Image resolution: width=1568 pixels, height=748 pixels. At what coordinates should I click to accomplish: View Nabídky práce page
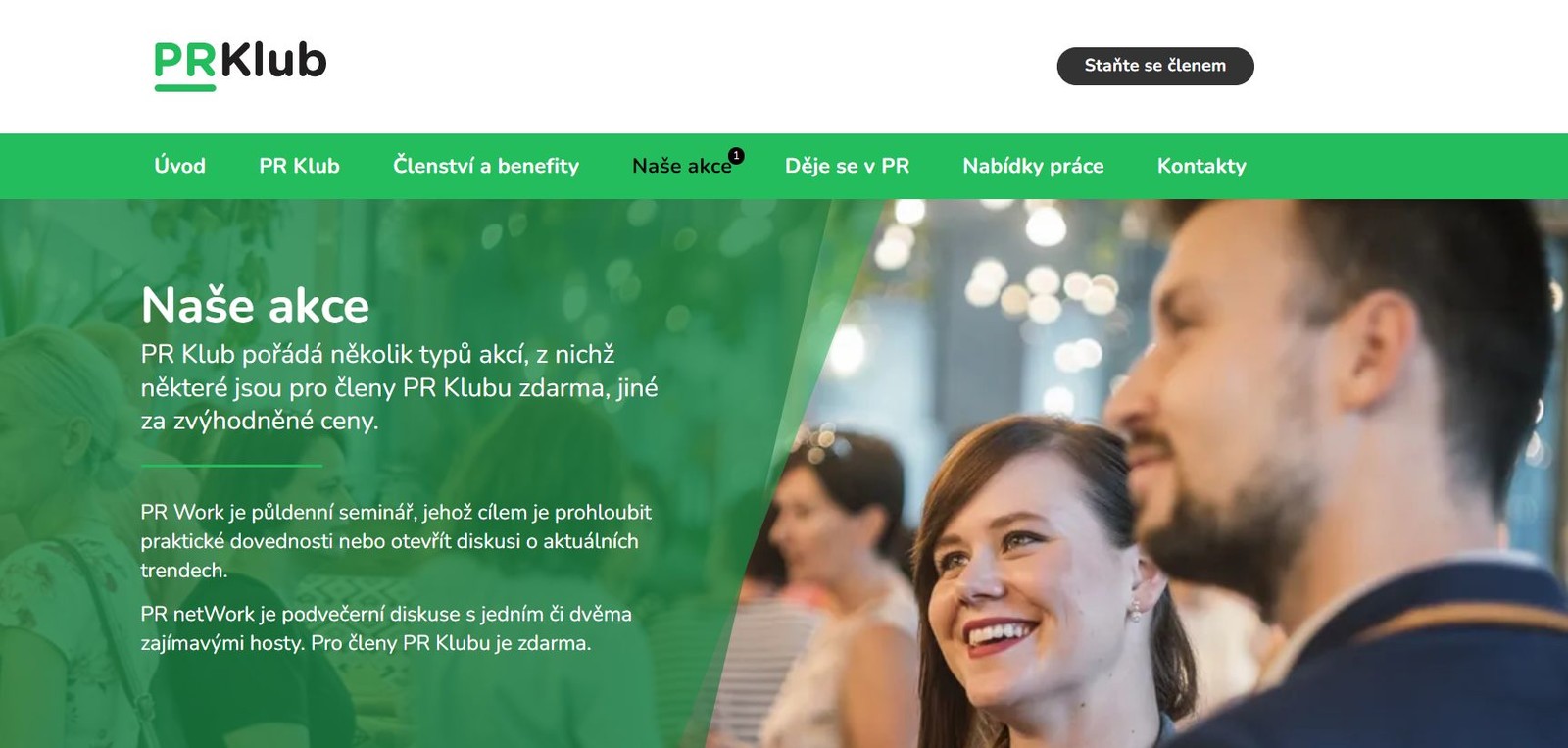1033,166
